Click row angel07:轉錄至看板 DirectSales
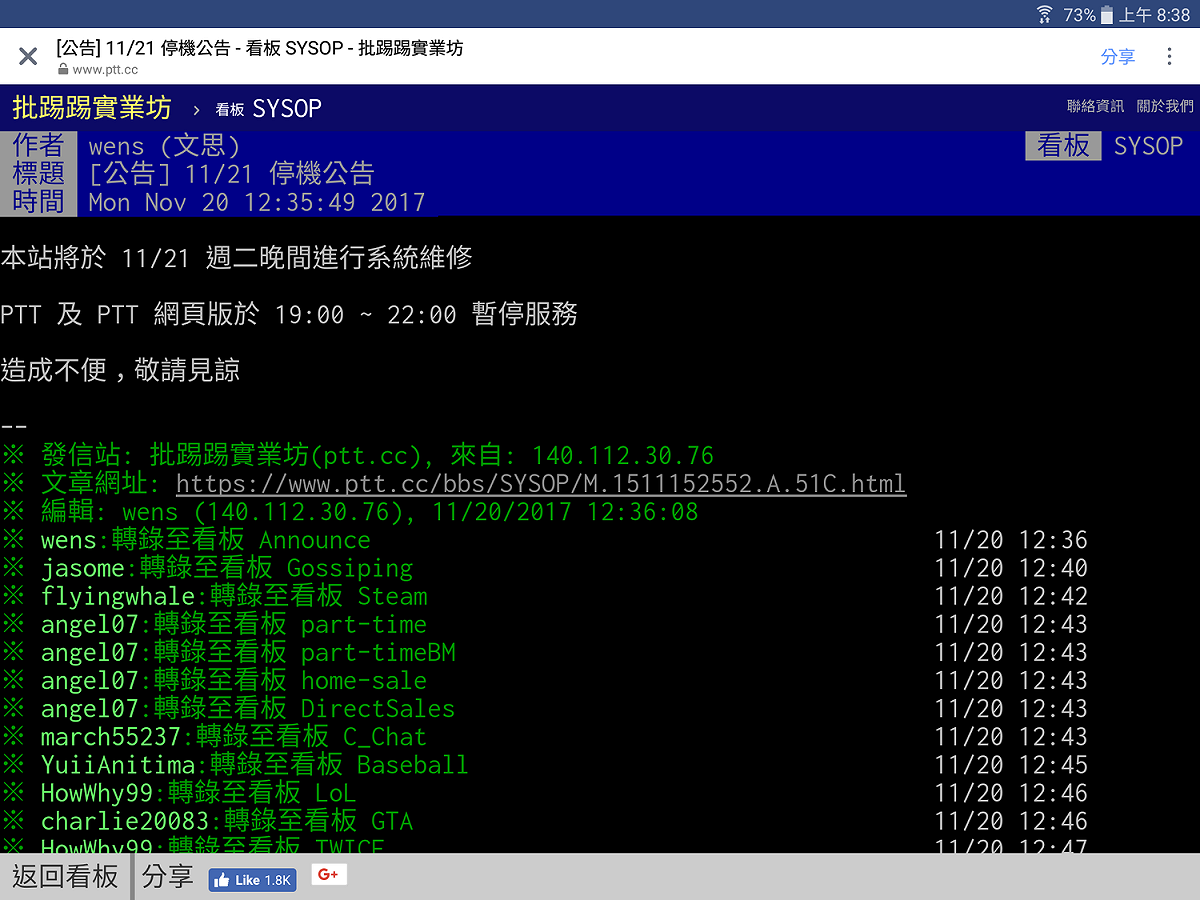The height and width of the screenshot is (900, 1200). point(544,708)
